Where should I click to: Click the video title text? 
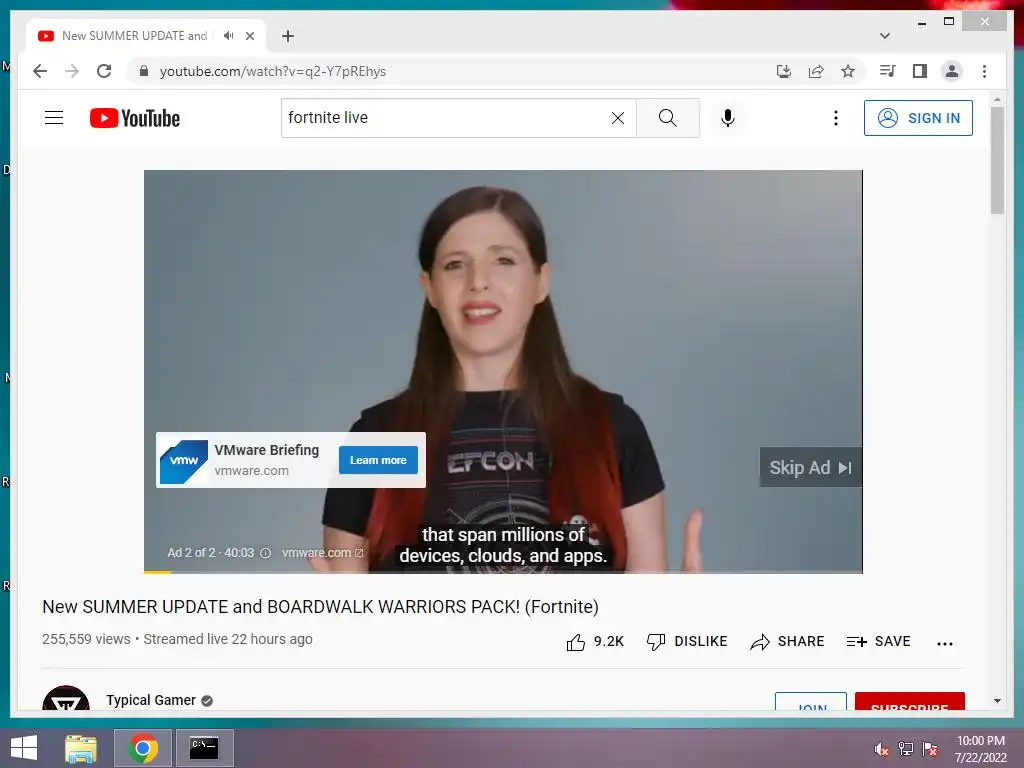(320, 607)
